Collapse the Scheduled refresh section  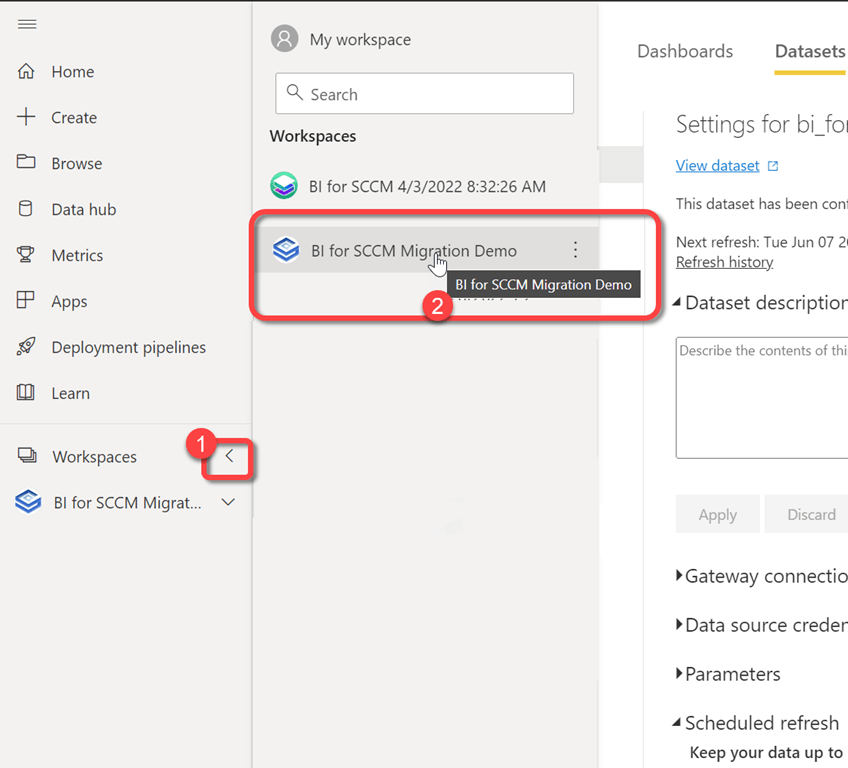coord(676,722)
